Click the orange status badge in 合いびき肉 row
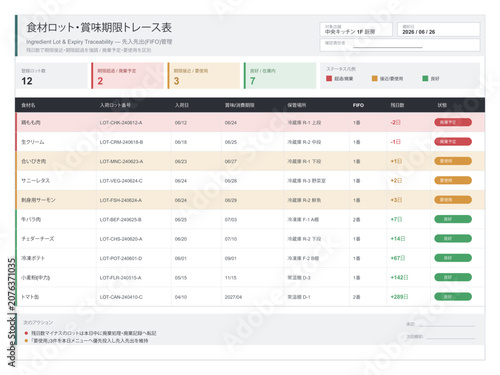This screenshot has height=375, width=500. (453, 161)
